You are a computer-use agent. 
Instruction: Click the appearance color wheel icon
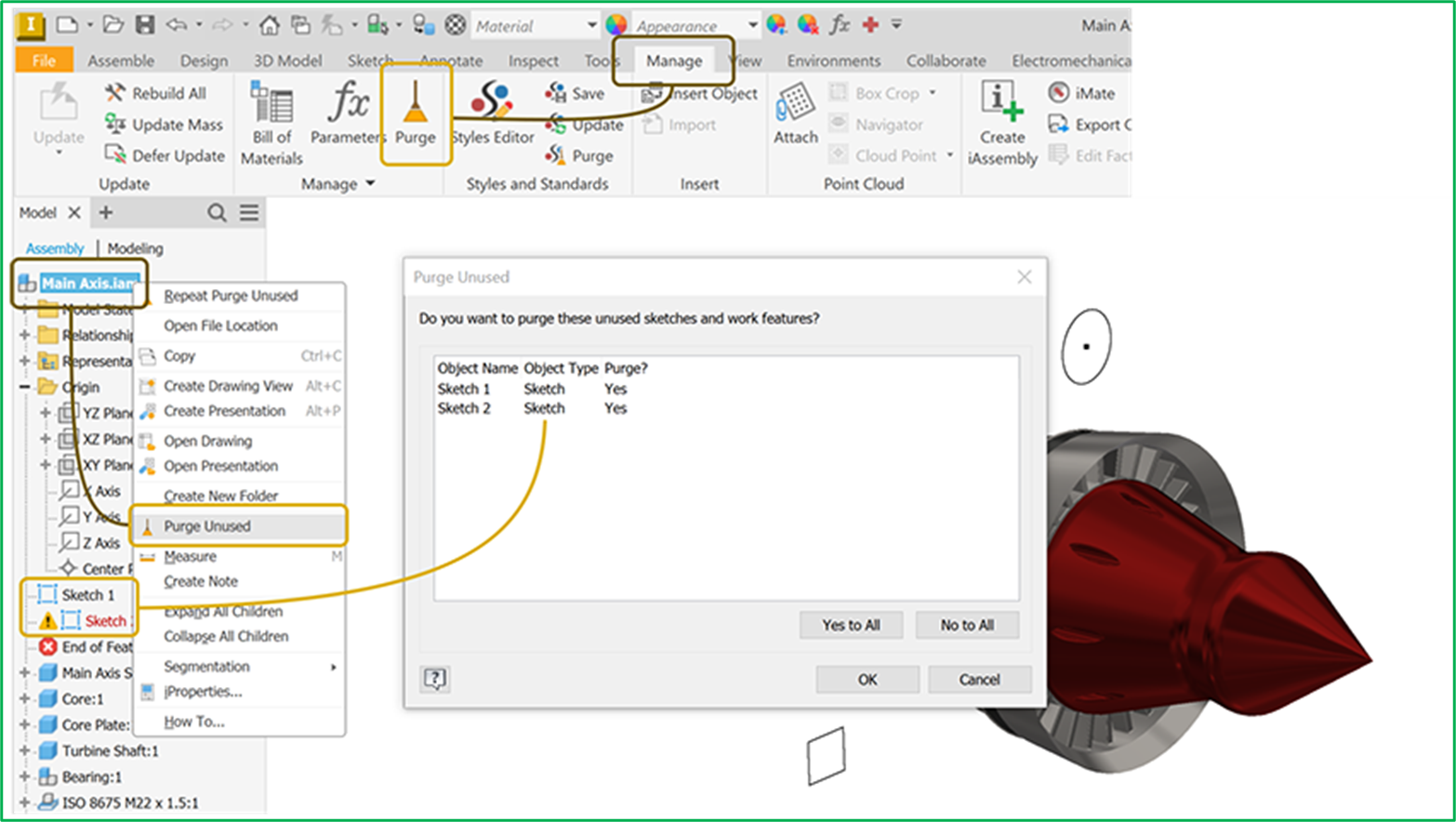(615, 25)
